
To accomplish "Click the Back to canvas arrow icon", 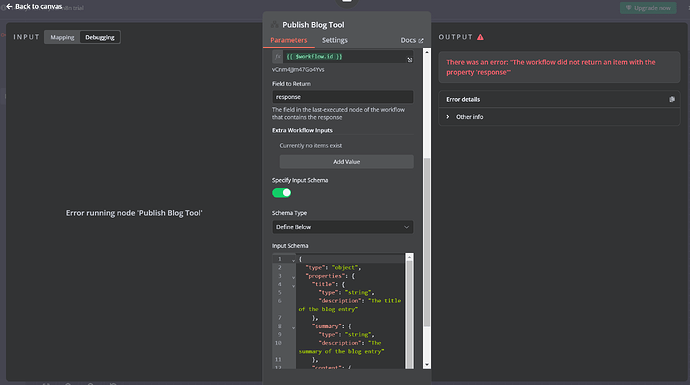I will 9,7.
